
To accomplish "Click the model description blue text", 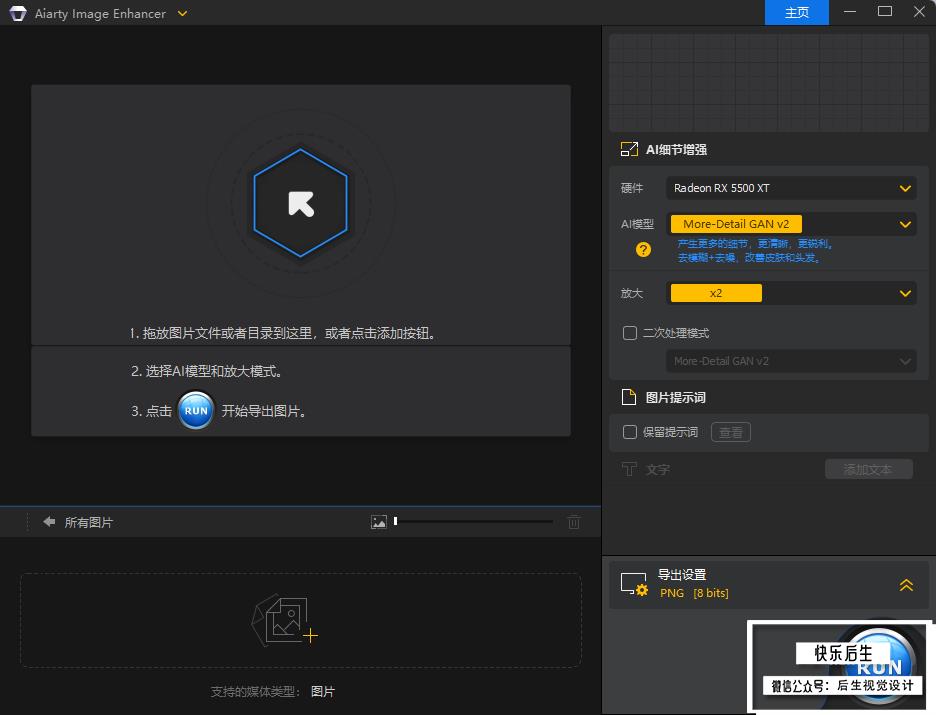I will pos(755,251).
